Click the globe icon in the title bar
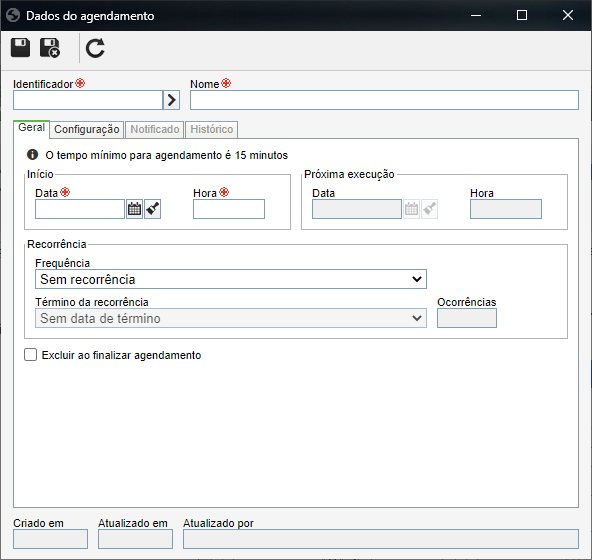Image resolution: width=592 pixels, height=560 pixels. [13, 15]
